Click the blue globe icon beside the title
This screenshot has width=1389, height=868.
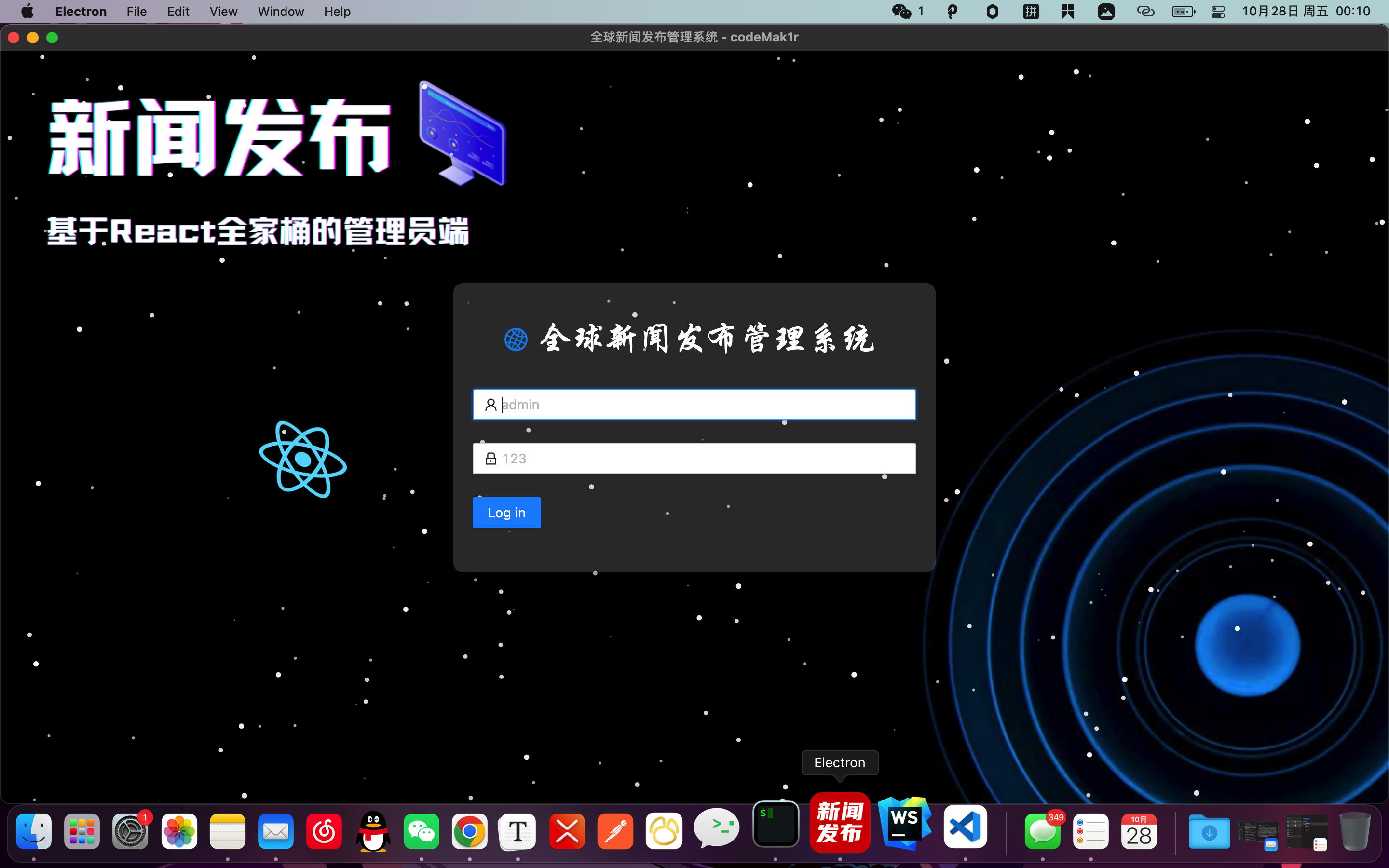(x=516, y=339)
